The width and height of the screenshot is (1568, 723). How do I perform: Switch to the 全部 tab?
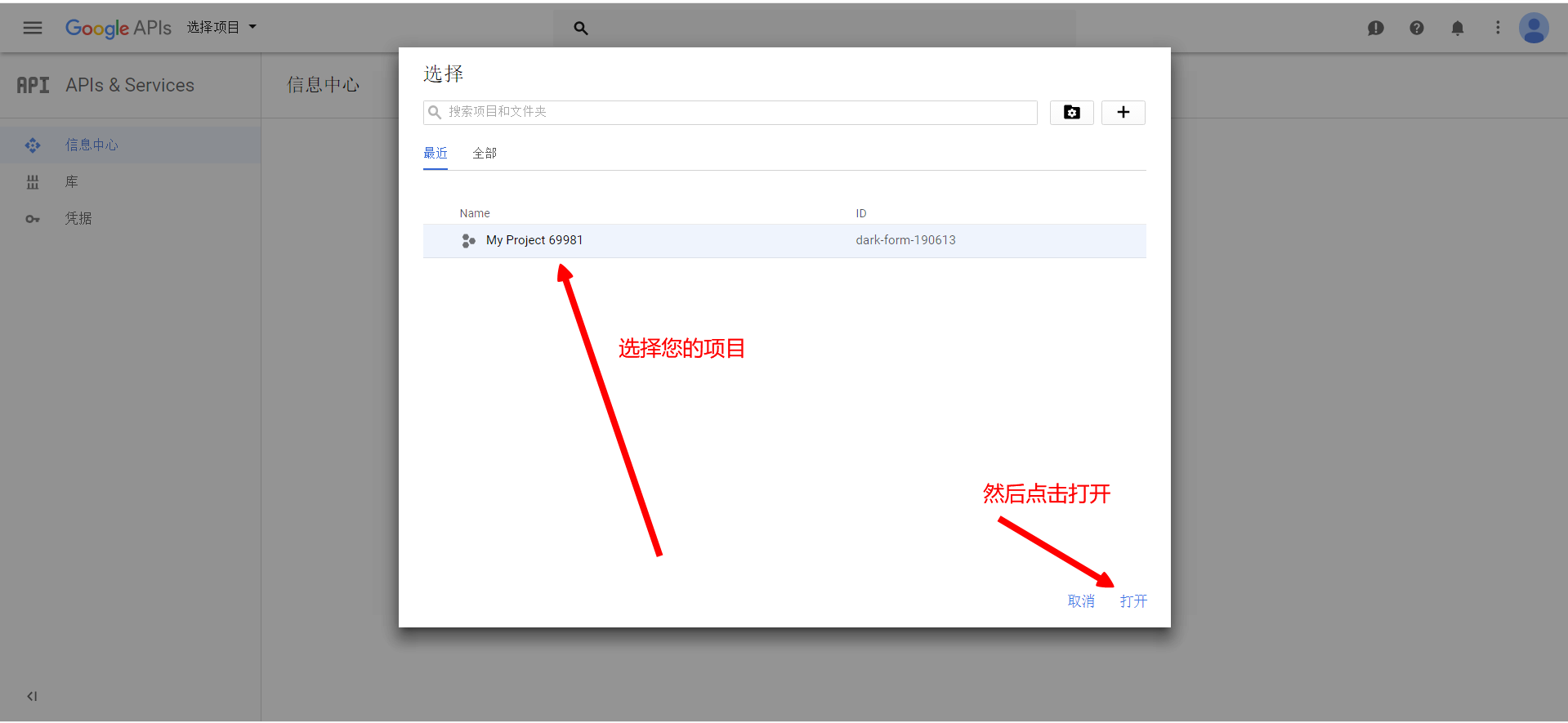pyautogui.click(x=485, y=153)
